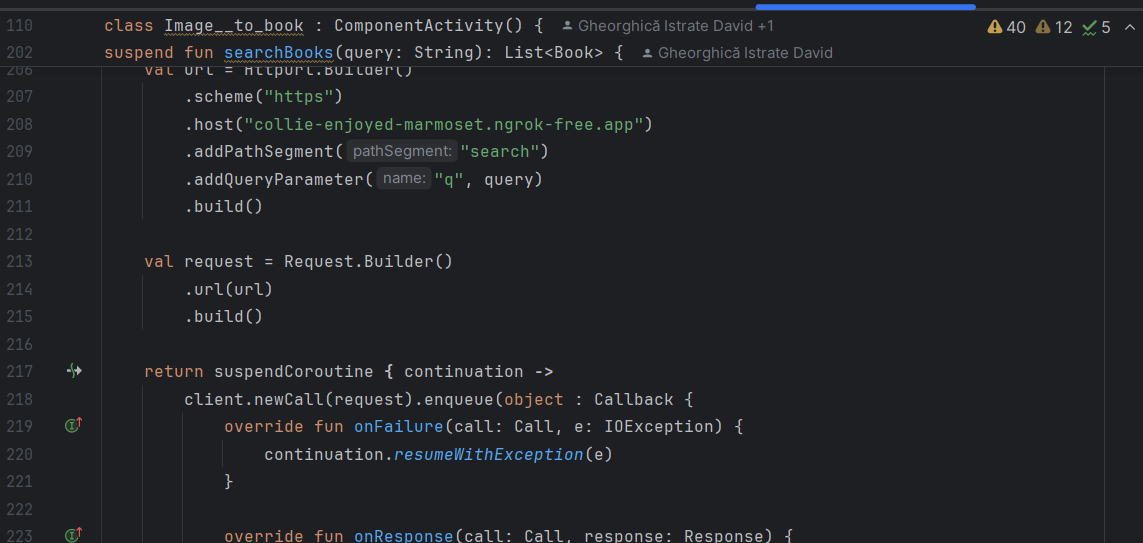Viewport: 1143px width, 543px height.
Task: Click the suspendCoroutine keyword
Action: tap(294, 372)
